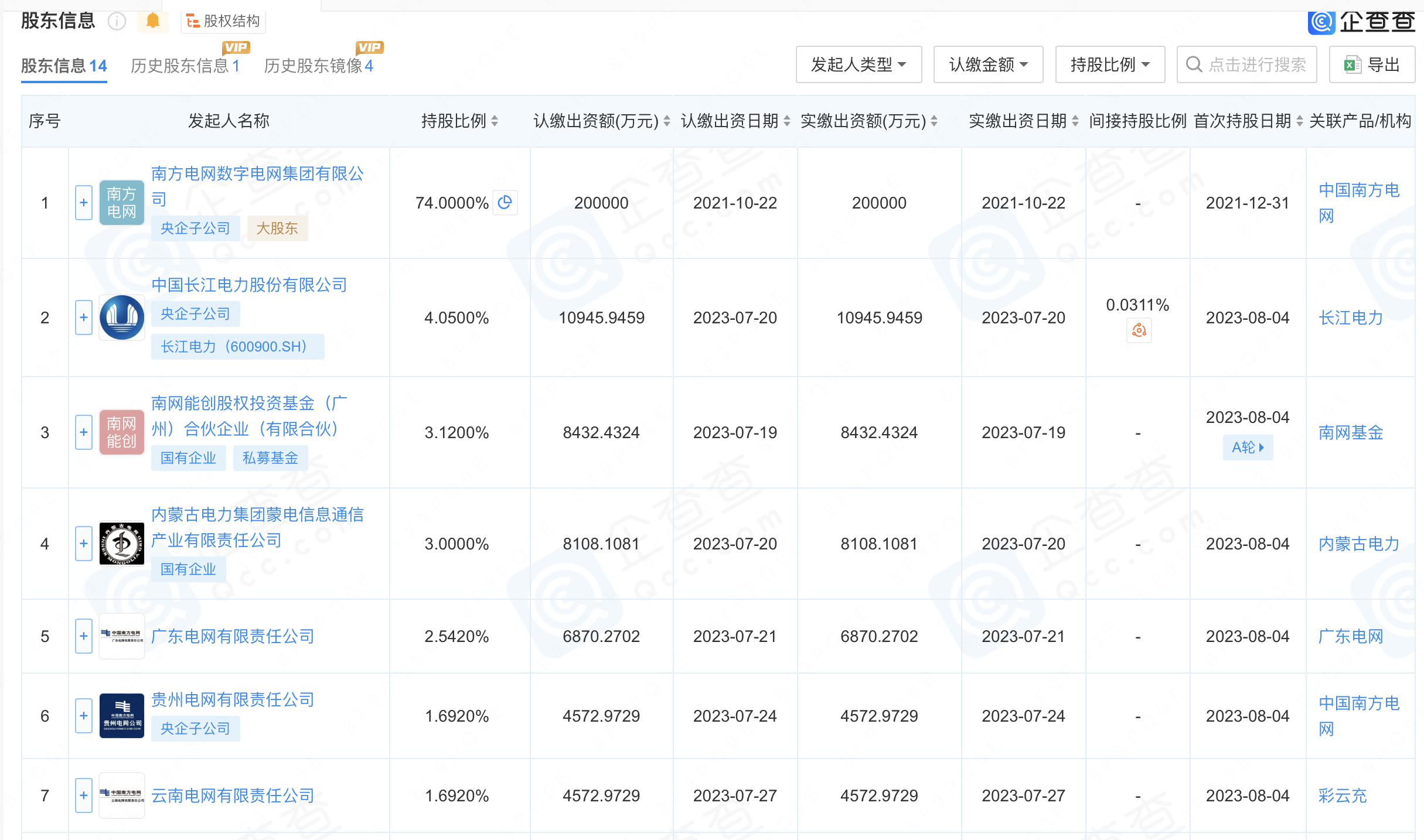Viewport: 1424px width, 840px height.
Task: Click the 南网能创 logo thumbnail
Action: point(122,432)
